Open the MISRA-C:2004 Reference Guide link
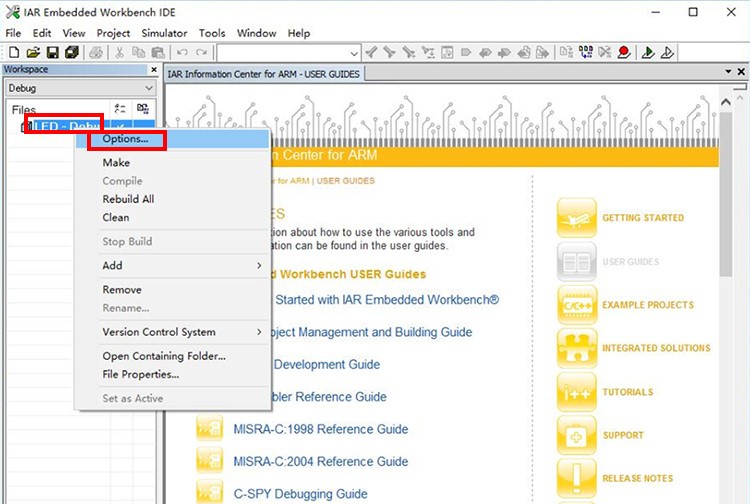 [x=320, y=462]
